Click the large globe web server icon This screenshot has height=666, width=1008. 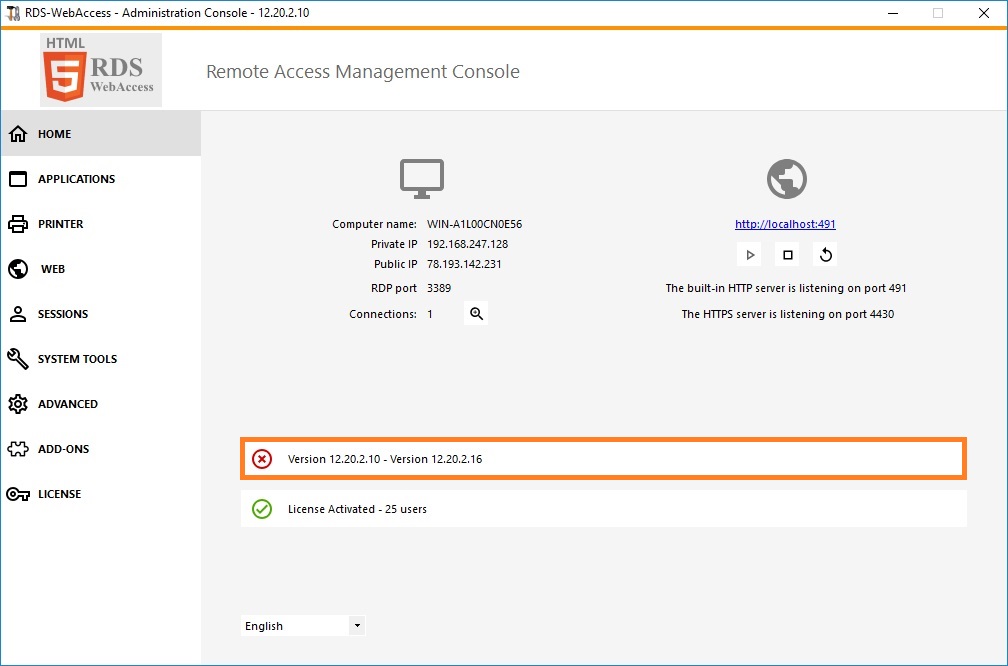(787, 179)
